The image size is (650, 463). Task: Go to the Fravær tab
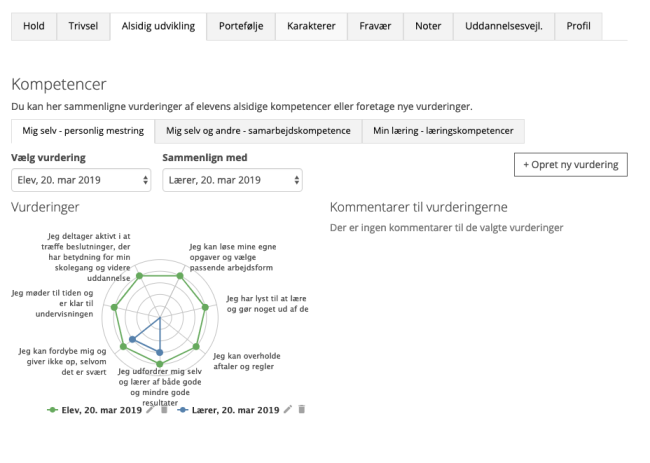click(375, 26)
